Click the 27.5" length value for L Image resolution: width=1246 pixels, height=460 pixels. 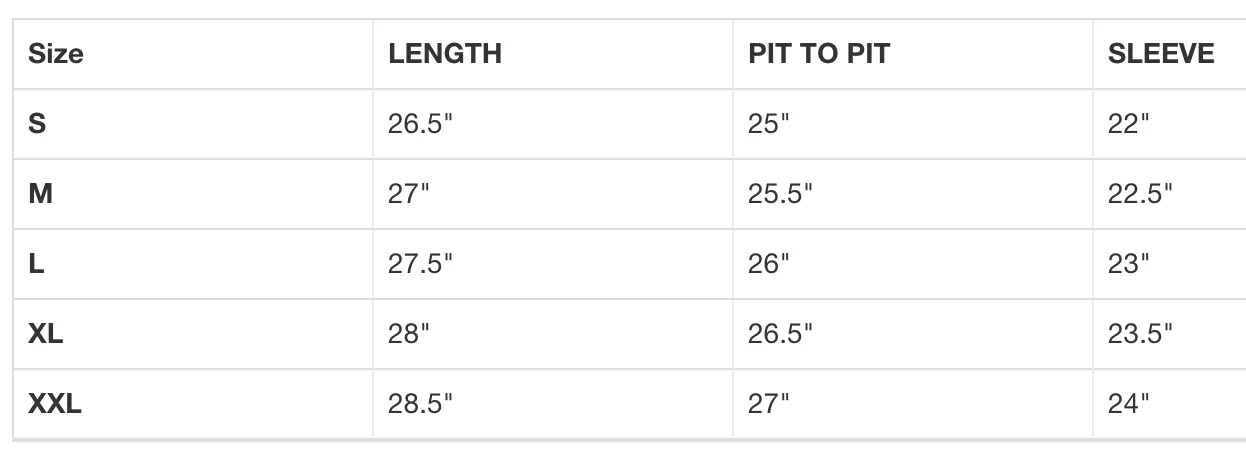click(420, 264)
